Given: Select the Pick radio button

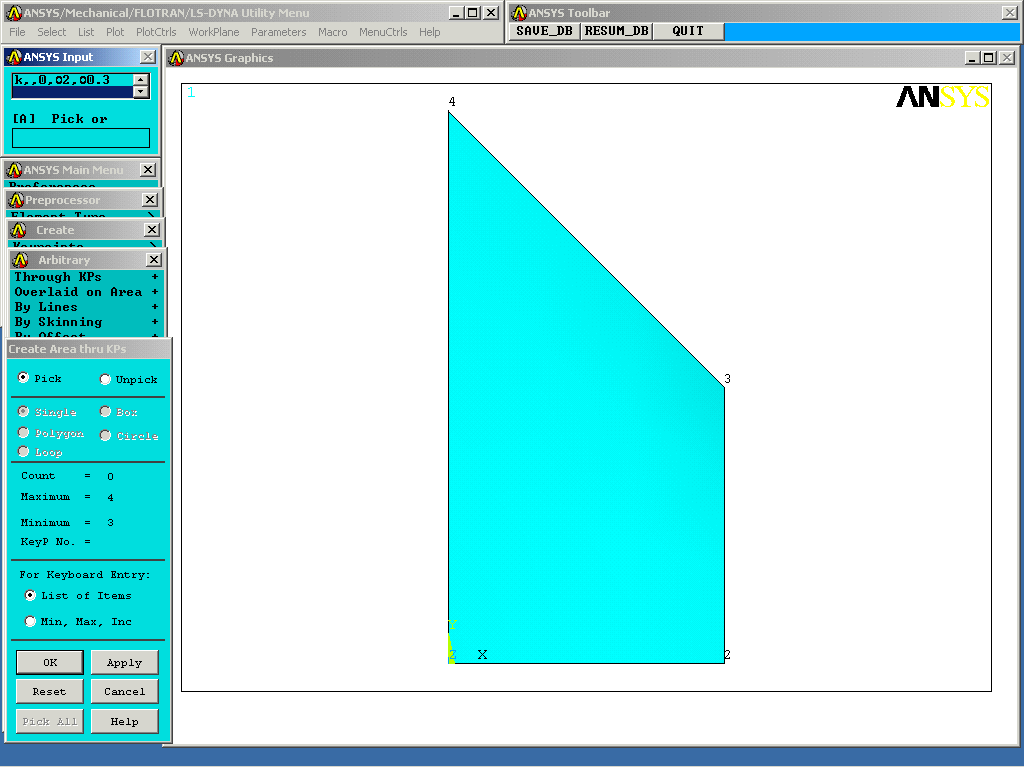Looking at the screenshot, I should 24,377.
